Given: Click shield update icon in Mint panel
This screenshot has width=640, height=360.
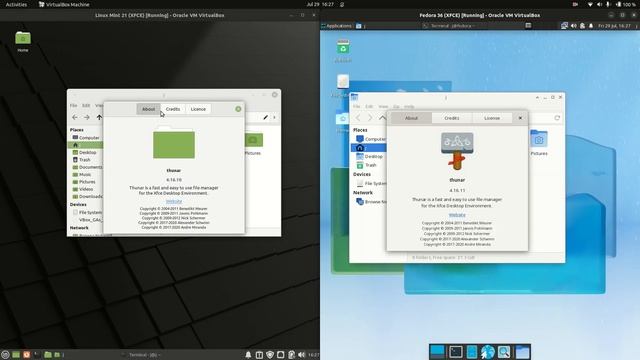Looking at the screenshot, I should [270, 355].
